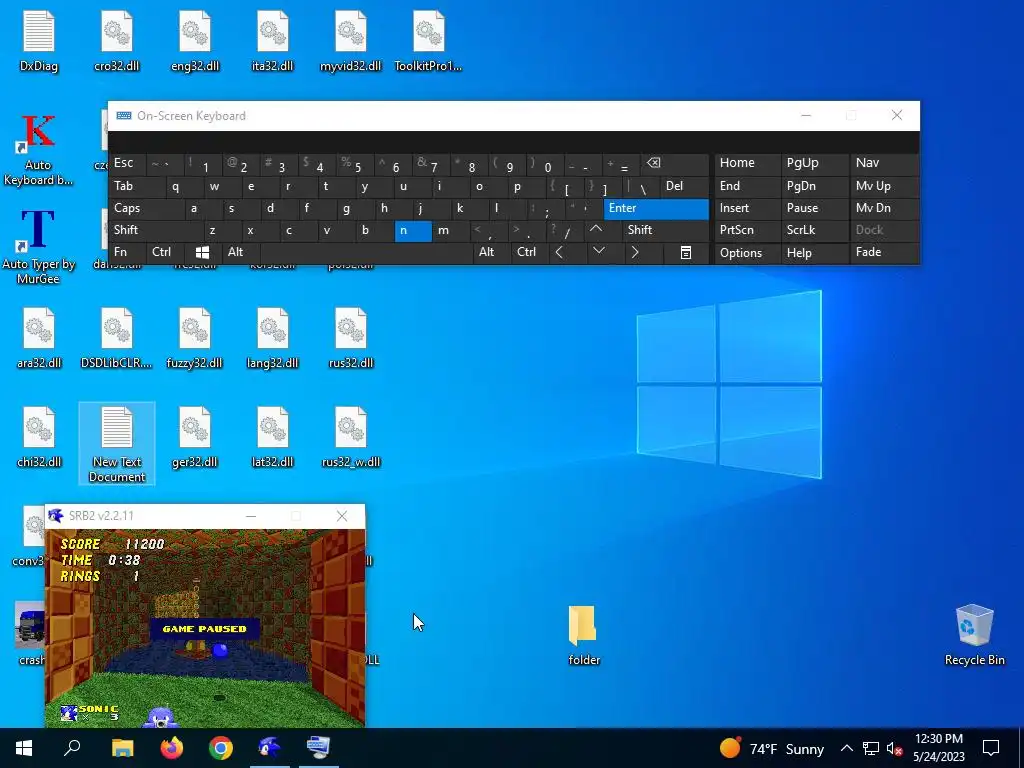This screenshot has width=1024, height=768.
Task: Click the Help key on keyboard
Action: coord(814,253)
